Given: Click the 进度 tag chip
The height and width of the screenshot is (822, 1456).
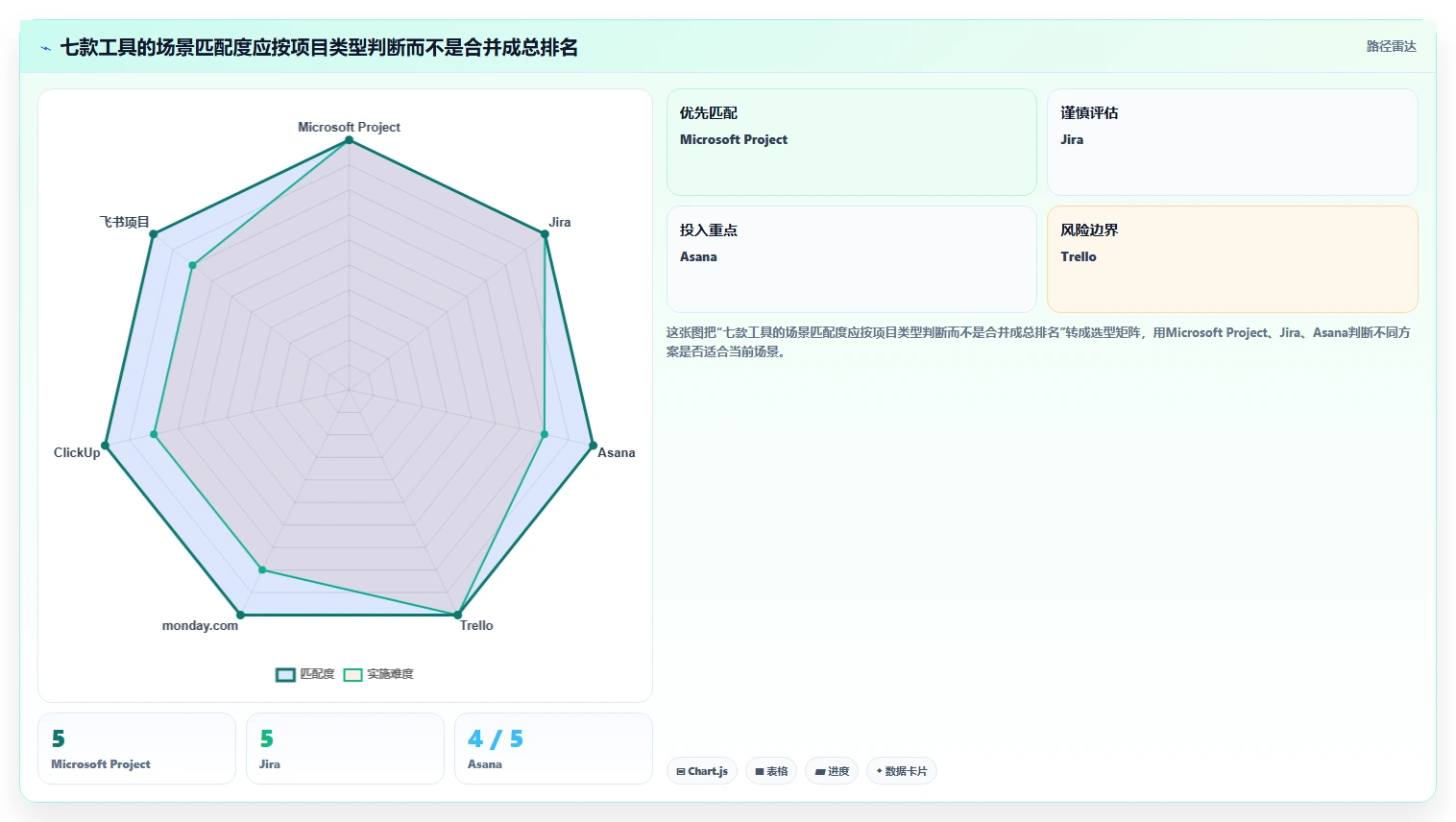Looking at the screenshot, I should pyautogui.click(x=832, y=771).
